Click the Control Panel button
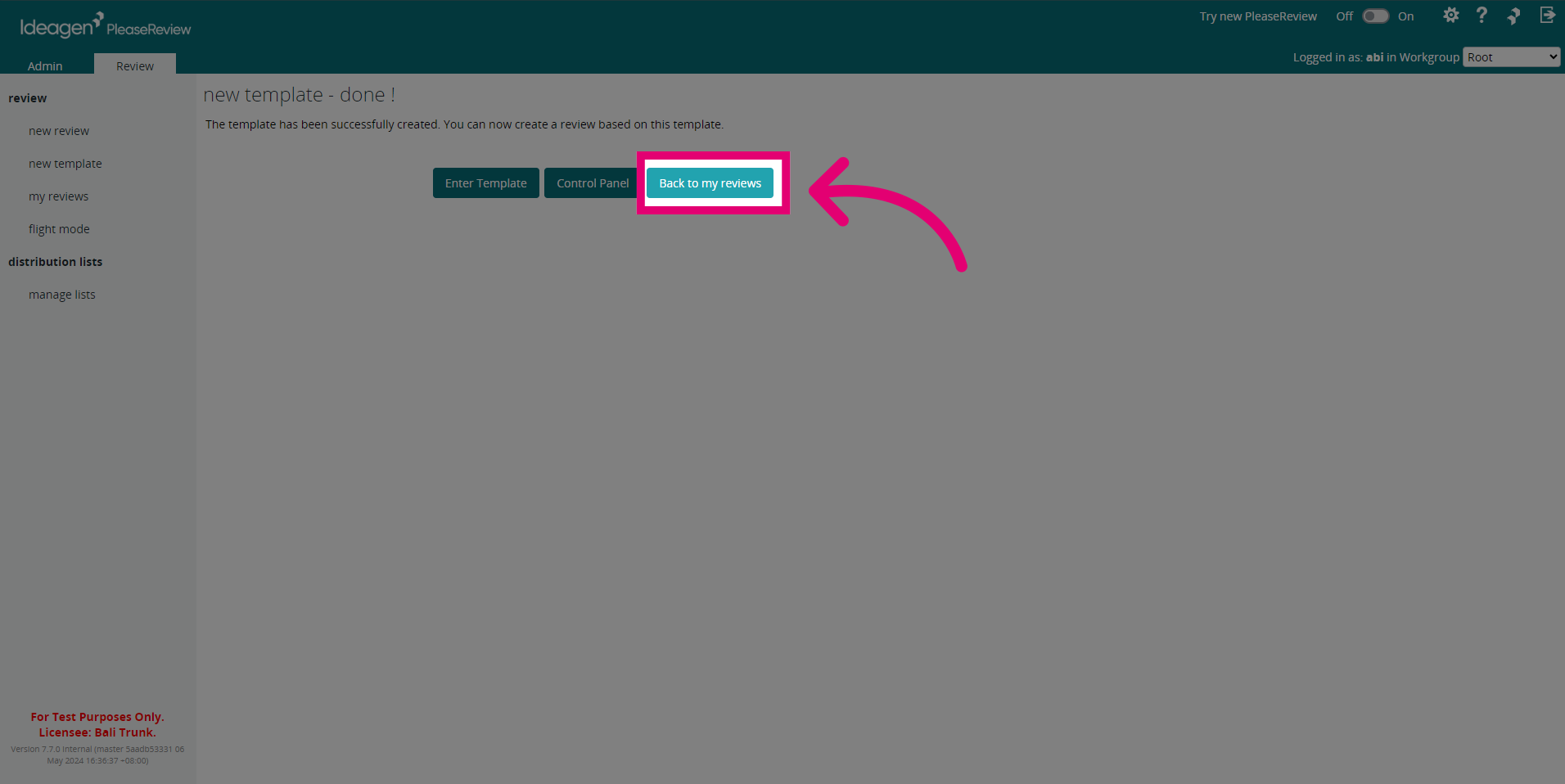 click(593, 183)
